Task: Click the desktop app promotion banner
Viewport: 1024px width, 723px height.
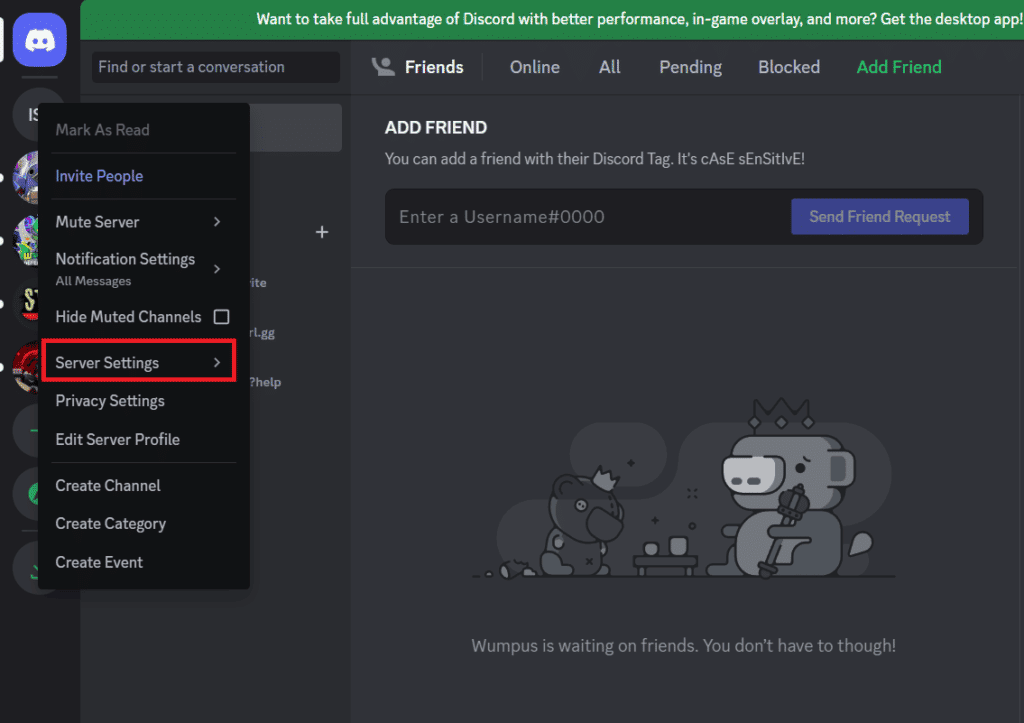Action: 552,20
